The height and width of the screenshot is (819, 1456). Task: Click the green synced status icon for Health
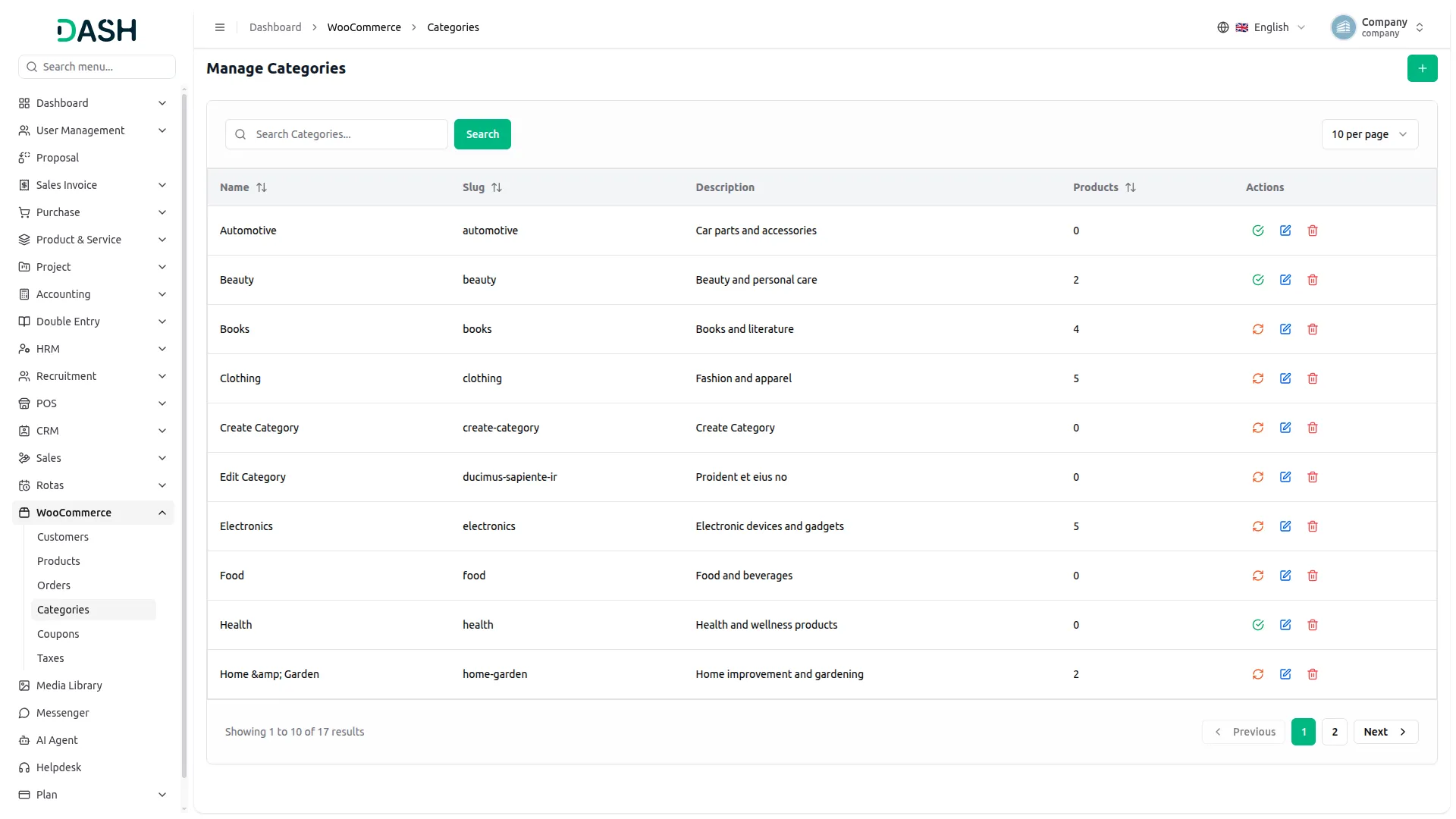[x=1258, y=625]
